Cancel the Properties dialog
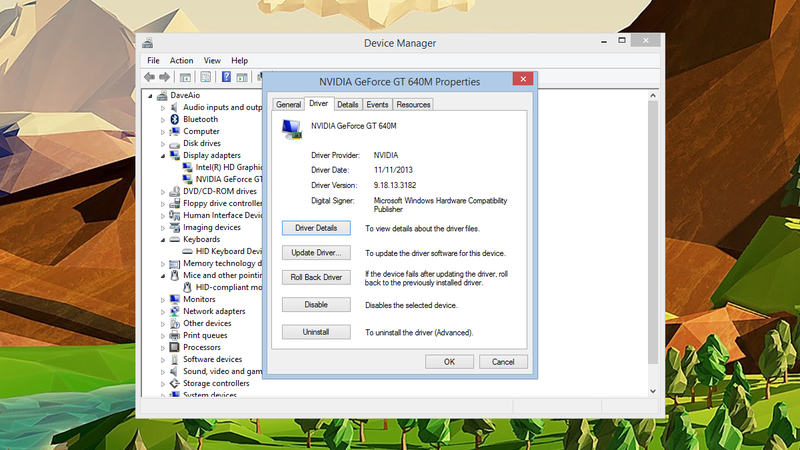Screen dimensions: 800x450 pos(503,362)
